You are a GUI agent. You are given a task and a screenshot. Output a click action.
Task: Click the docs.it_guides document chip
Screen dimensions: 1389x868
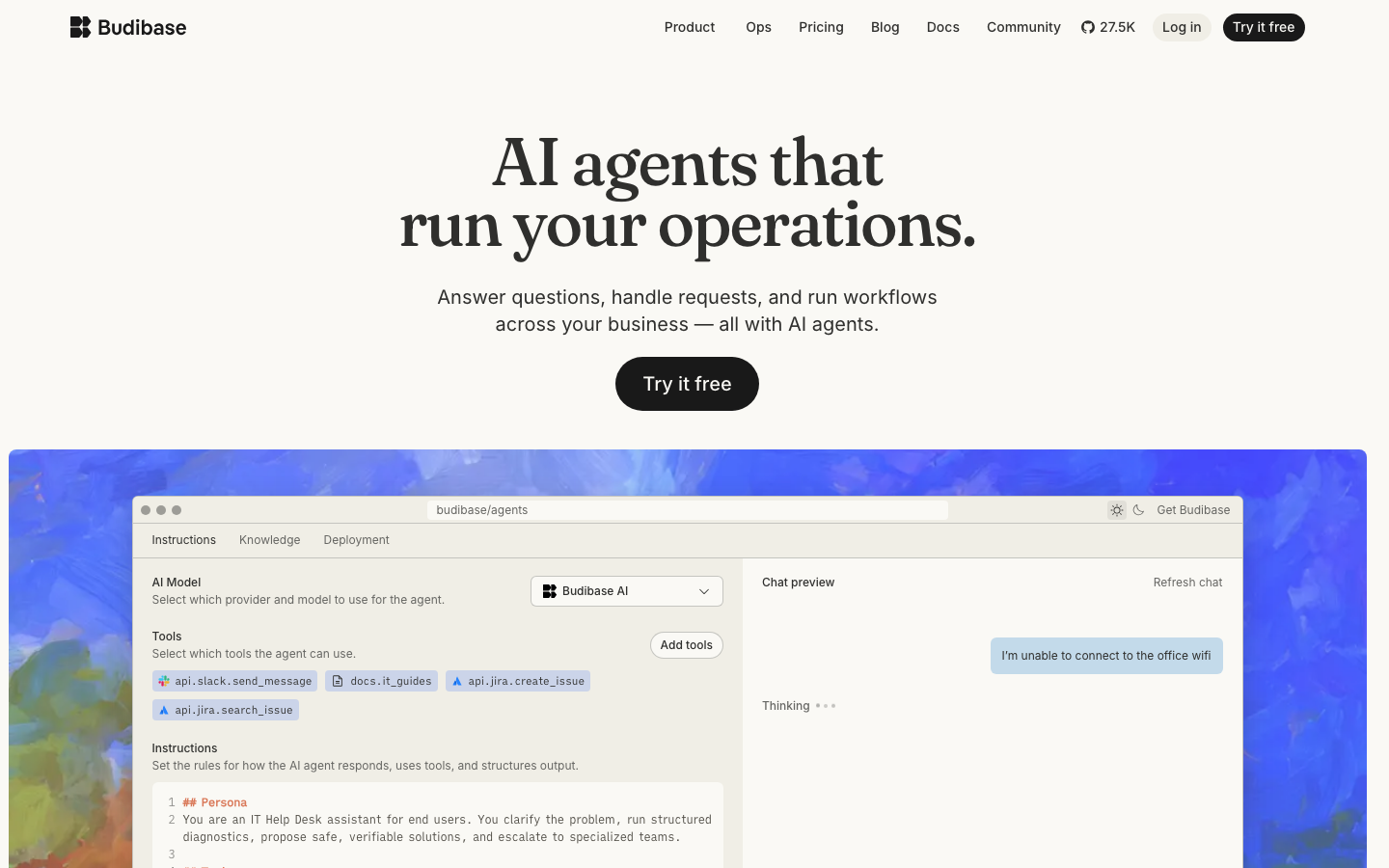click(x=381, y=681)
